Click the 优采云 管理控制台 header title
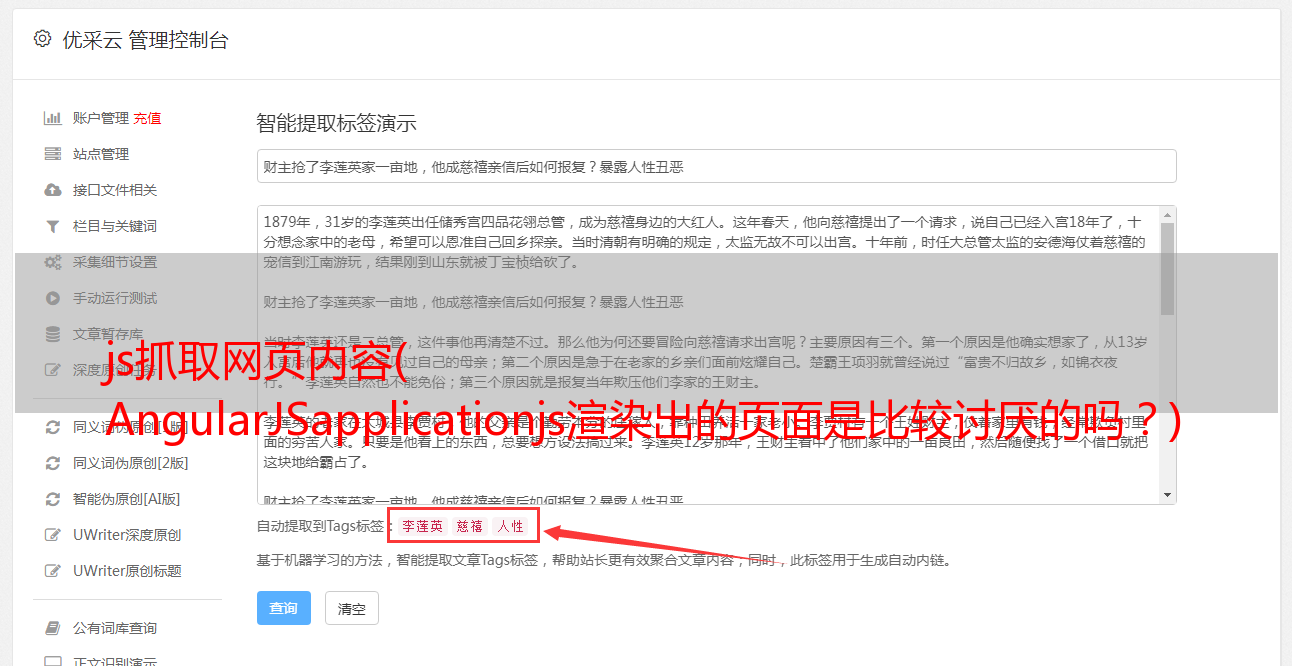 click(145, 40)
